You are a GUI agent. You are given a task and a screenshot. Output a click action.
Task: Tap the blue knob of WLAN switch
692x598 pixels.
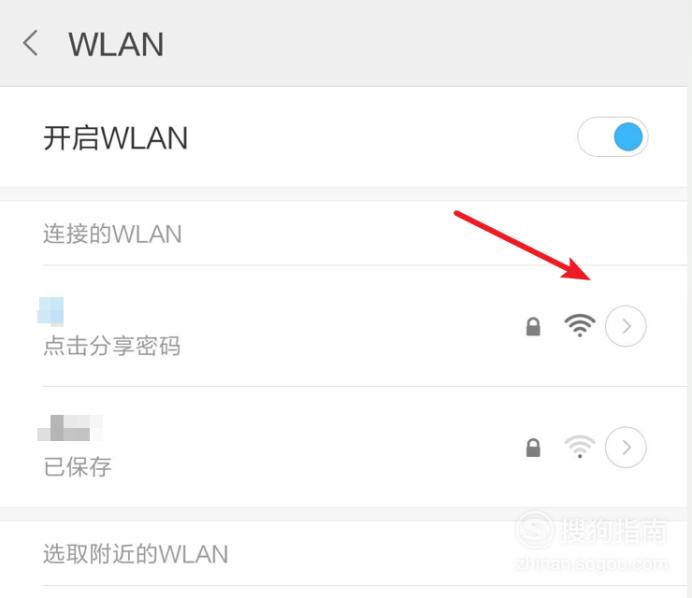tap(628, 137)
